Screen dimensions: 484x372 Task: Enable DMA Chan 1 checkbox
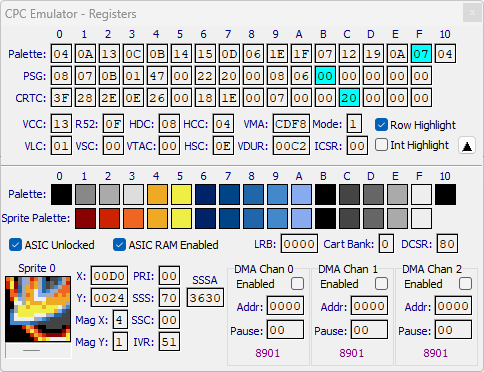[381, 284]
